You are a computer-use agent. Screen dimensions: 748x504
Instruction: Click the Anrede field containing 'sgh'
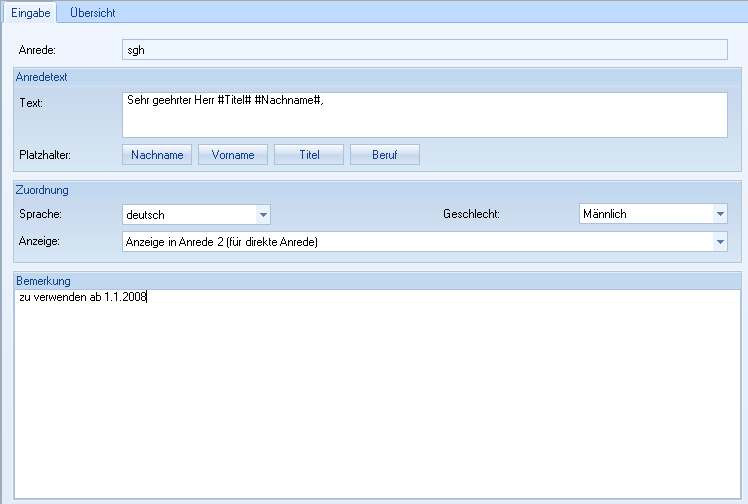(424, 49)
